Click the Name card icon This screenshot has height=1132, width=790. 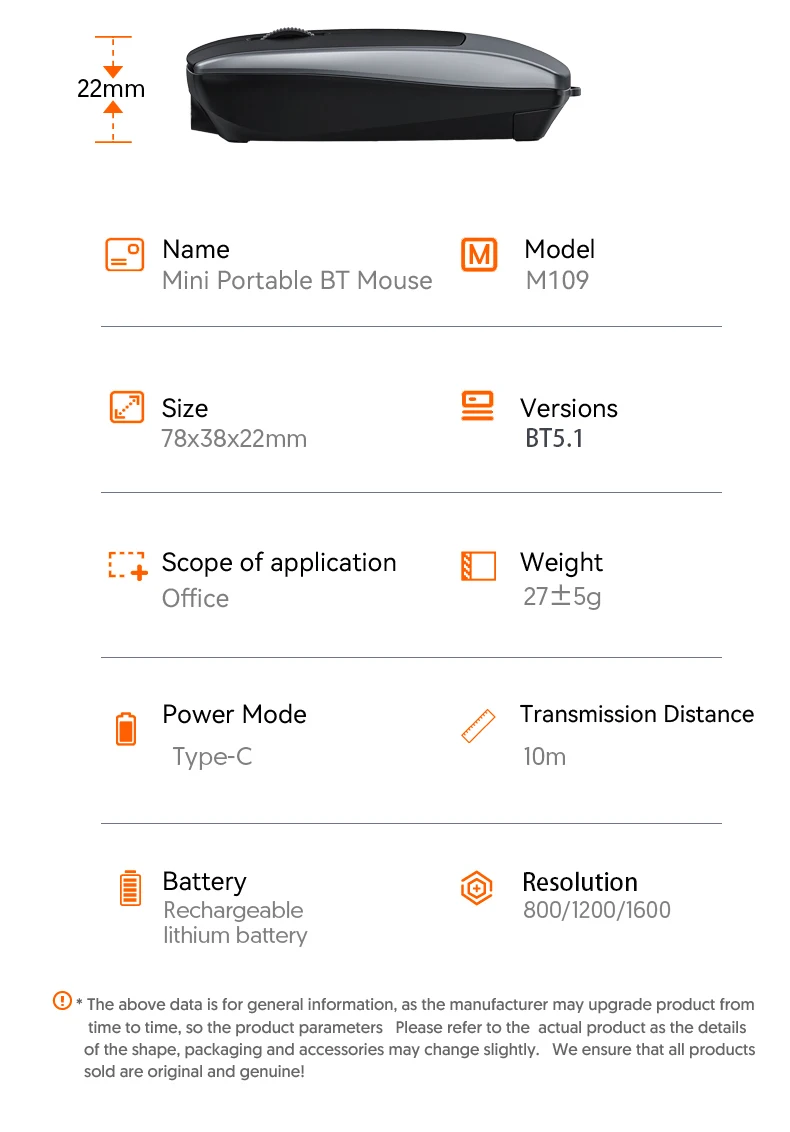pyautogui.click(x=124, y=255)
